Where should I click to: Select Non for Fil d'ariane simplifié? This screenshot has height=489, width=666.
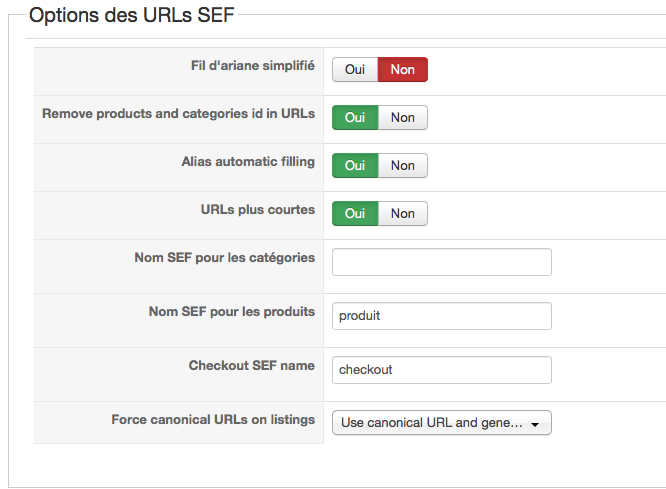[403, 69]
